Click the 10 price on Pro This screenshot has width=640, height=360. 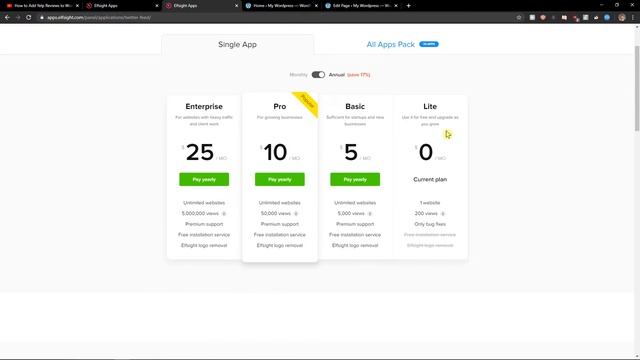pos(275,152)
